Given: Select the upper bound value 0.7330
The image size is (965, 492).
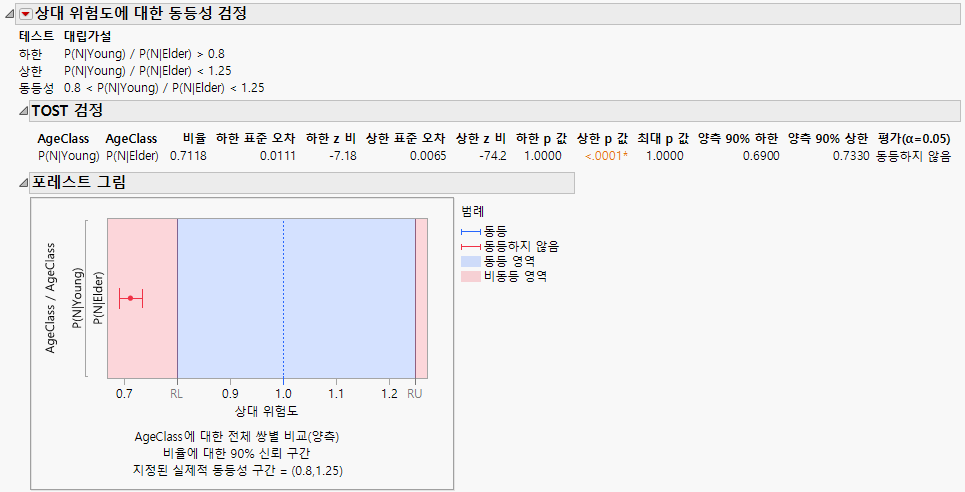Looking at the screenshot, I should 851,156.
